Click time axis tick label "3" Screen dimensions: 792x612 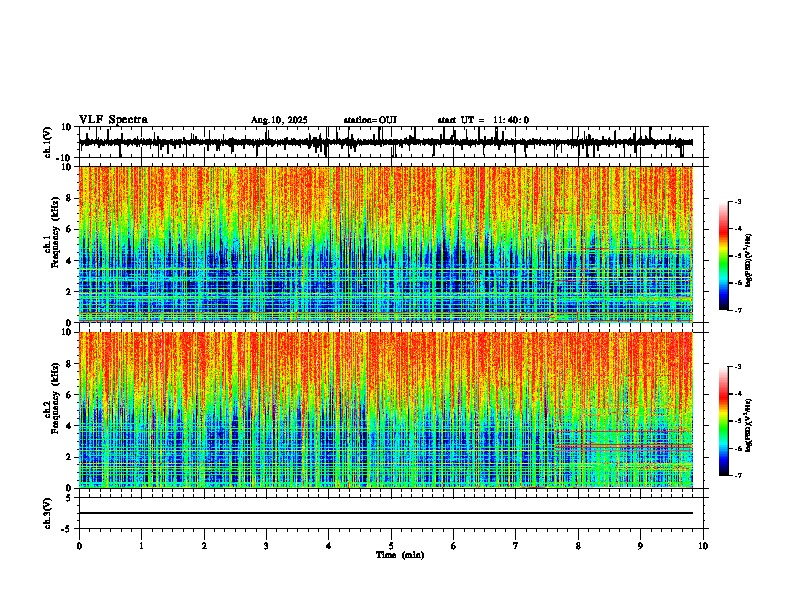click(266, 546)
